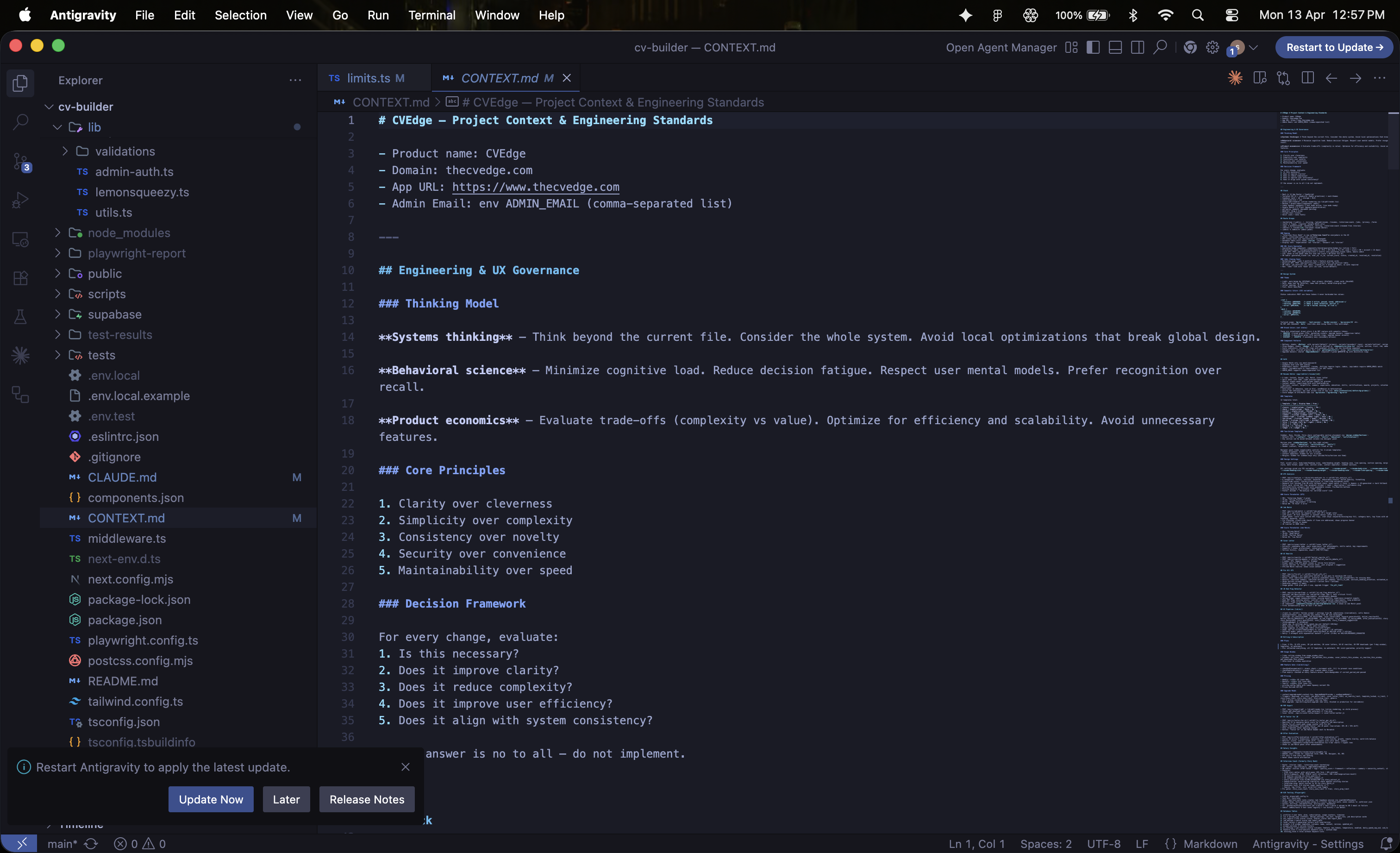Change indentation via Spaces: 2
Screen dimensions: 1400x853
click(1046, 844)
